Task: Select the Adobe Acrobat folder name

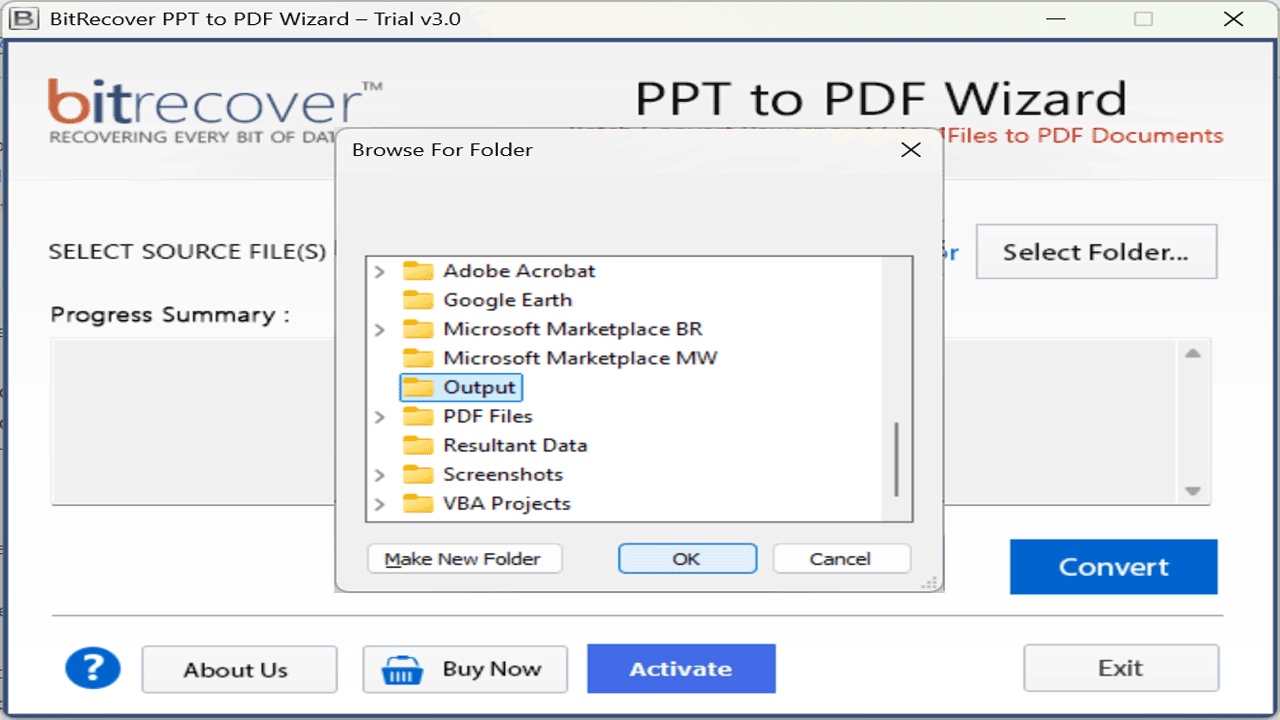Action: (x=519, y=271)
